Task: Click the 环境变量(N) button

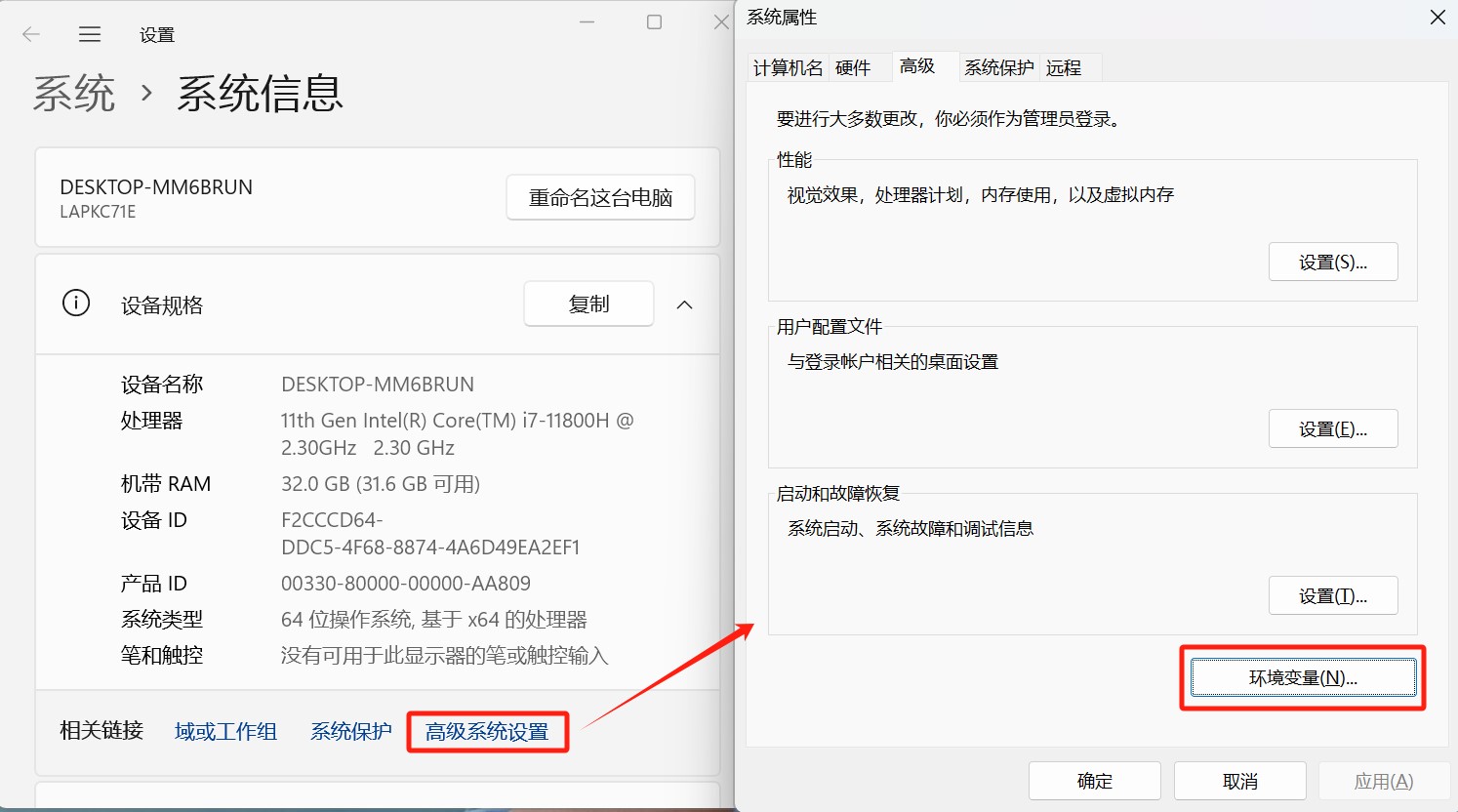Action: pos(1303,678)
